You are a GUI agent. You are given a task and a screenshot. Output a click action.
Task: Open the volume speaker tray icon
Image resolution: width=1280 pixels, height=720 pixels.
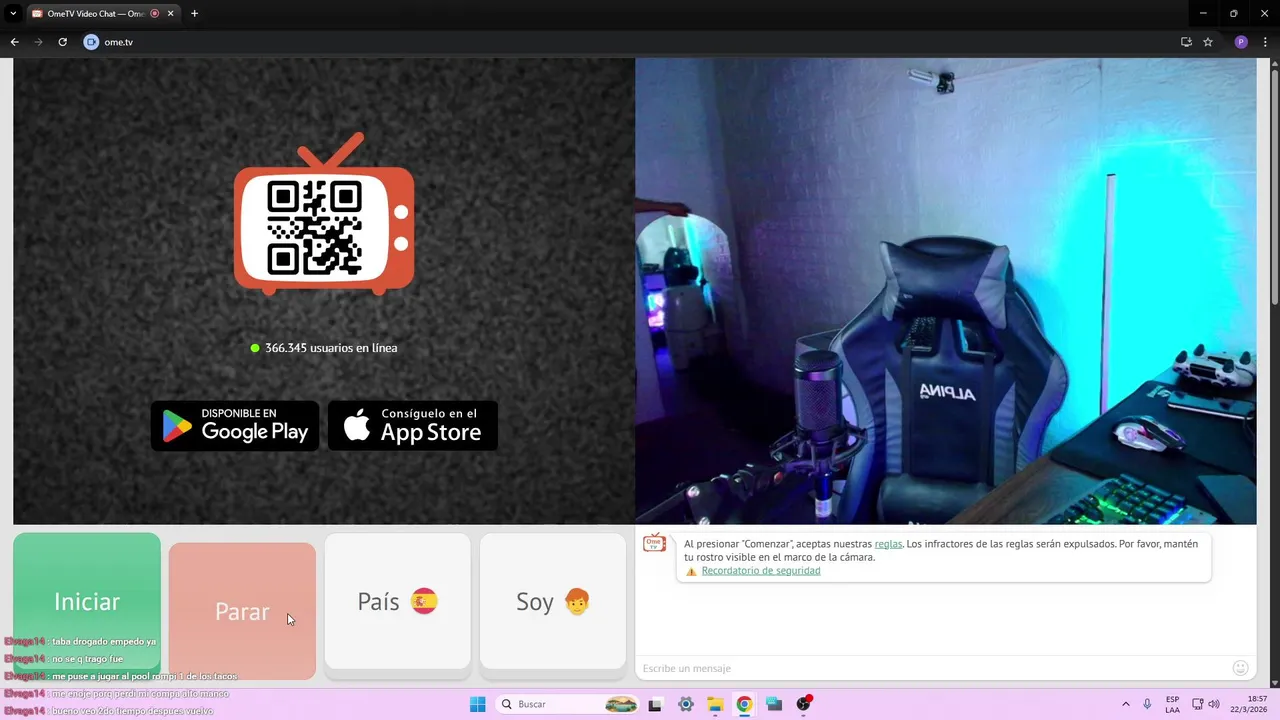click(x=1214, y=704)
